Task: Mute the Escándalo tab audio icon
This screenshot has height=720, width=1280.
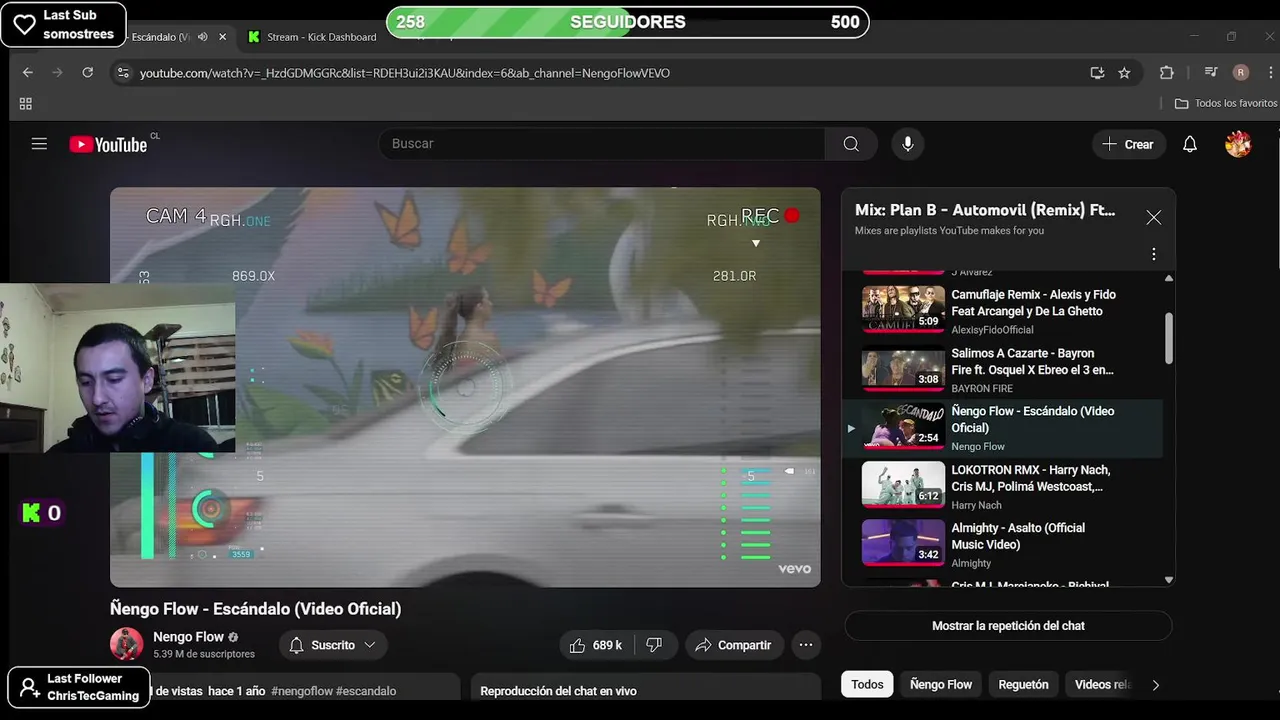Action: tap(203, 37)
